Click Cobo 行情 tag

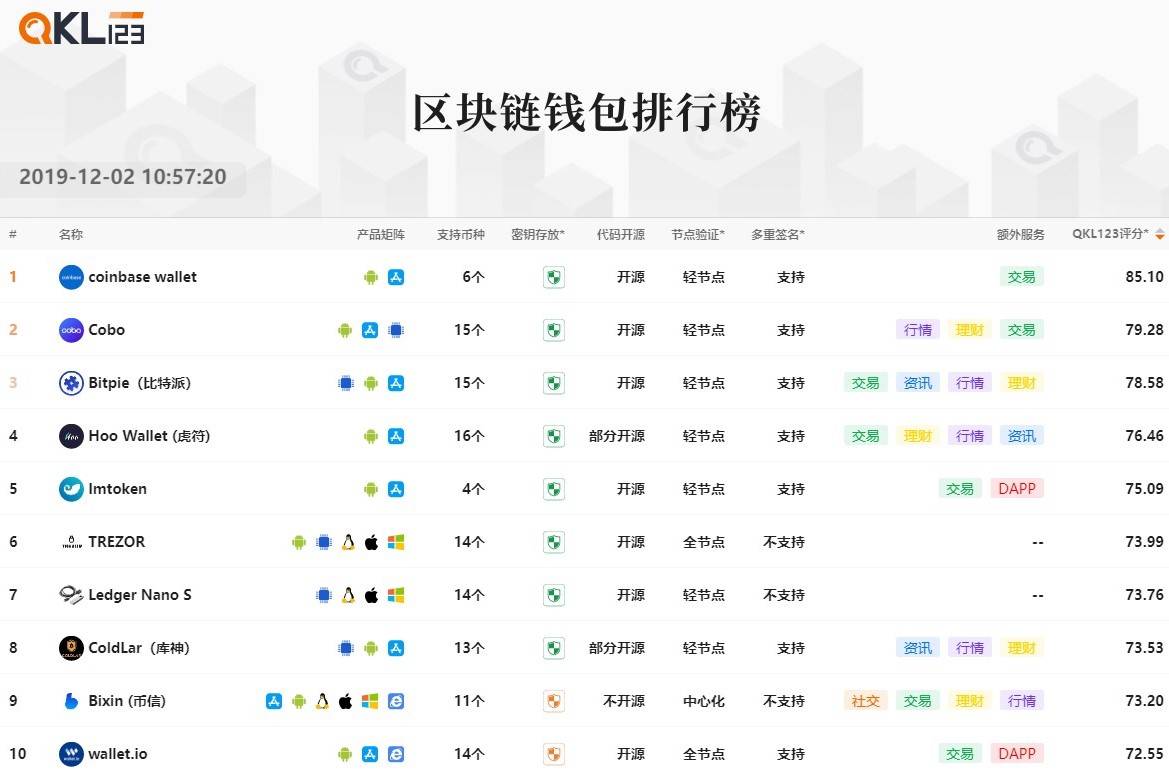coord(918,330)
